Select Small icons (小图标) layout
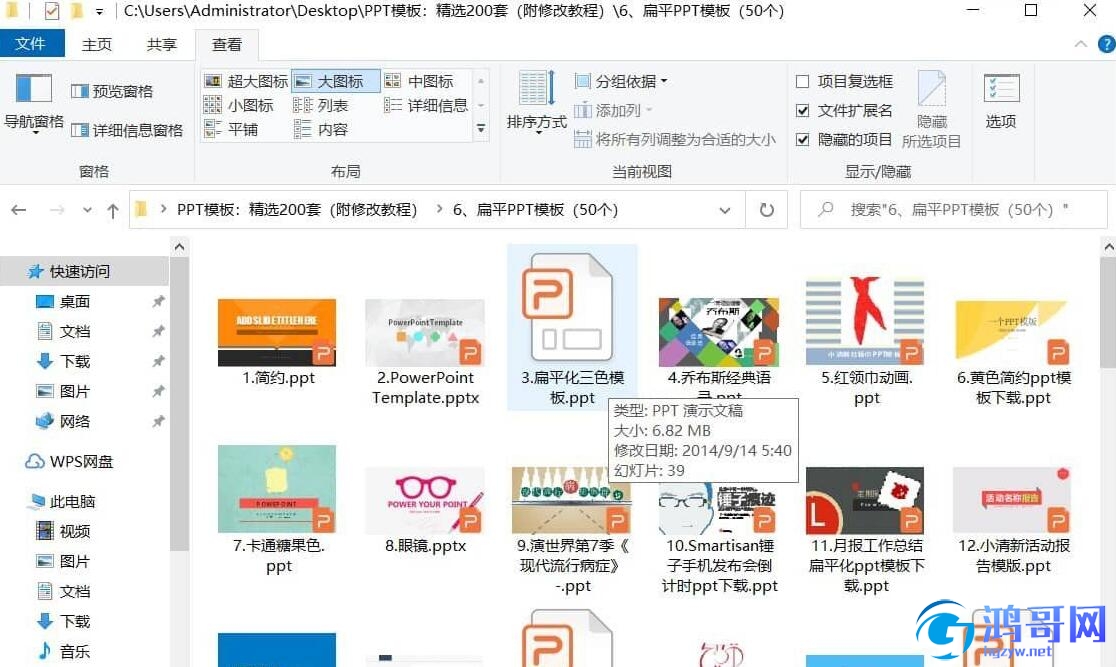This screenshot has width=1116, height=667. 239,105
